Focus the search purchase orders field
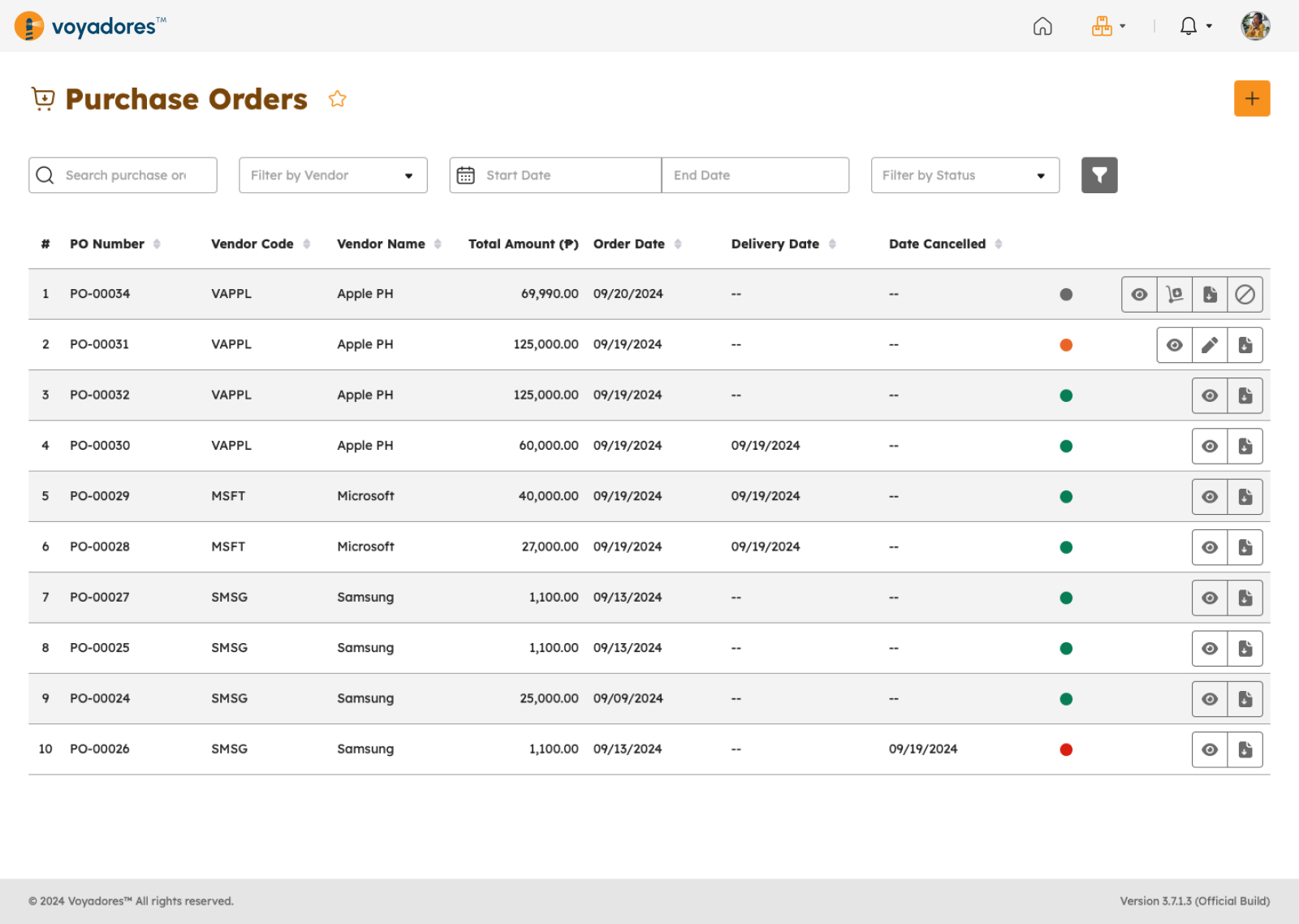This screenshot has width=1299, height=924. point(123,175)
